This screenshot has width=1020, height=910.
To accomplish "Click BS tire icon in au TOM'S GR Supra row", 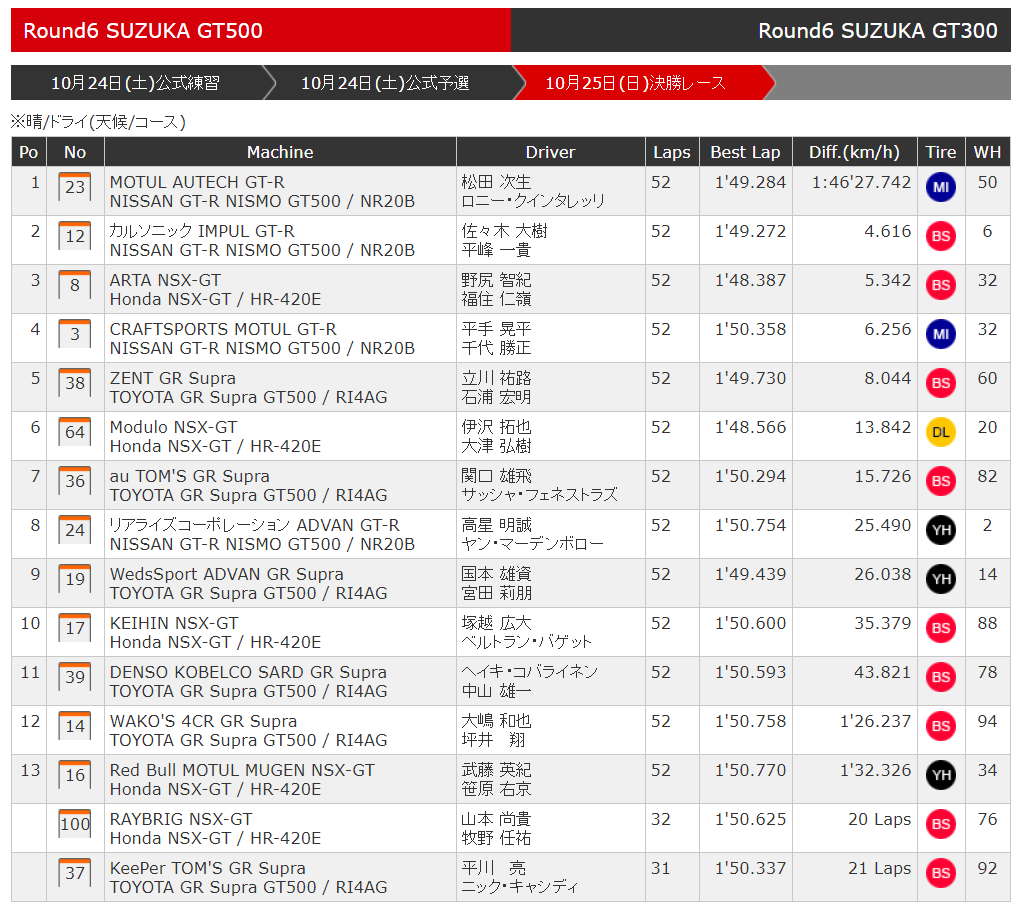I will [941, 481].
